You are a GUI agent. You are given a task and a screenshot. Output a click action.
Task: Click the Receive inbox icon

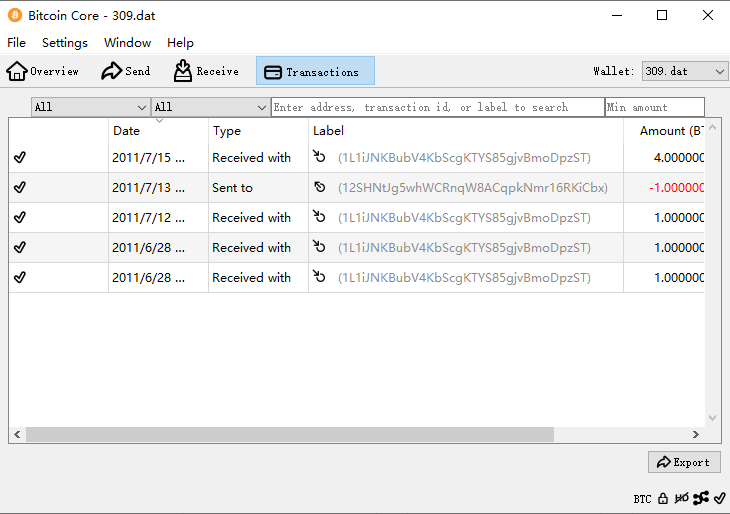point(183,71)
